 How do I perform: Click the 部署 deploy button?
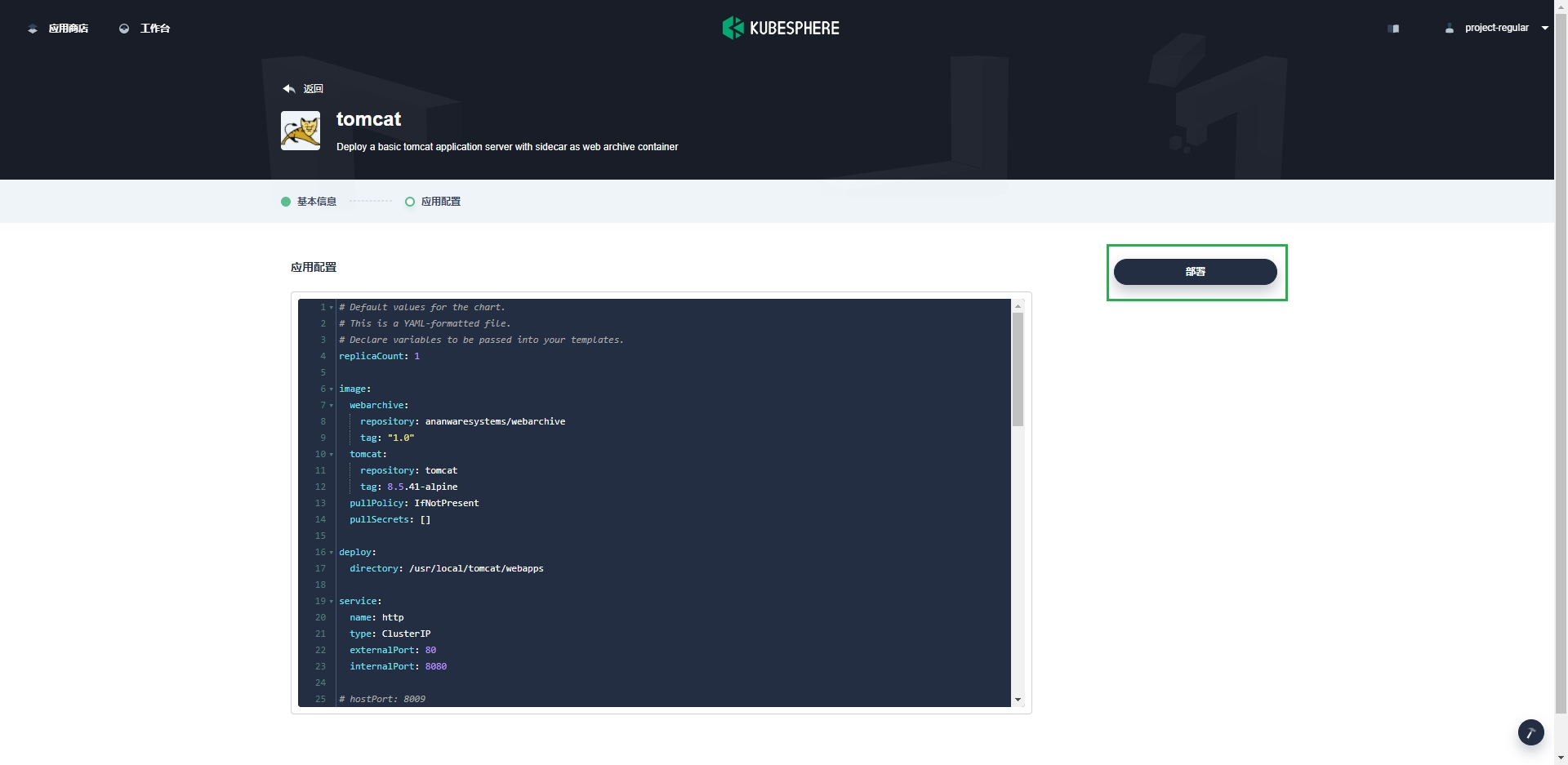click(x=1195, y=272)
